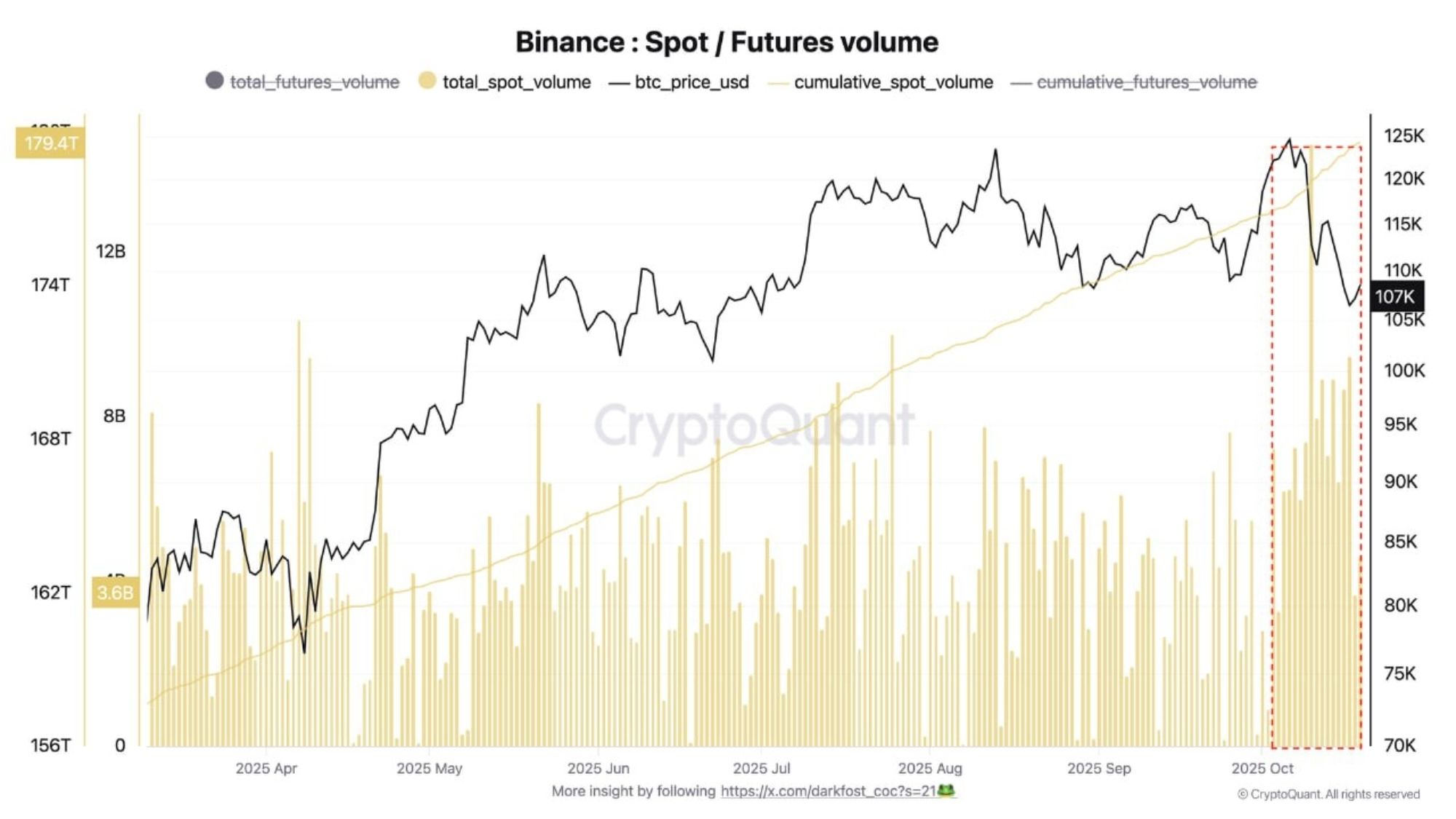
Task: Enable the total_futures_volume legend label
Action: point(314,82)
